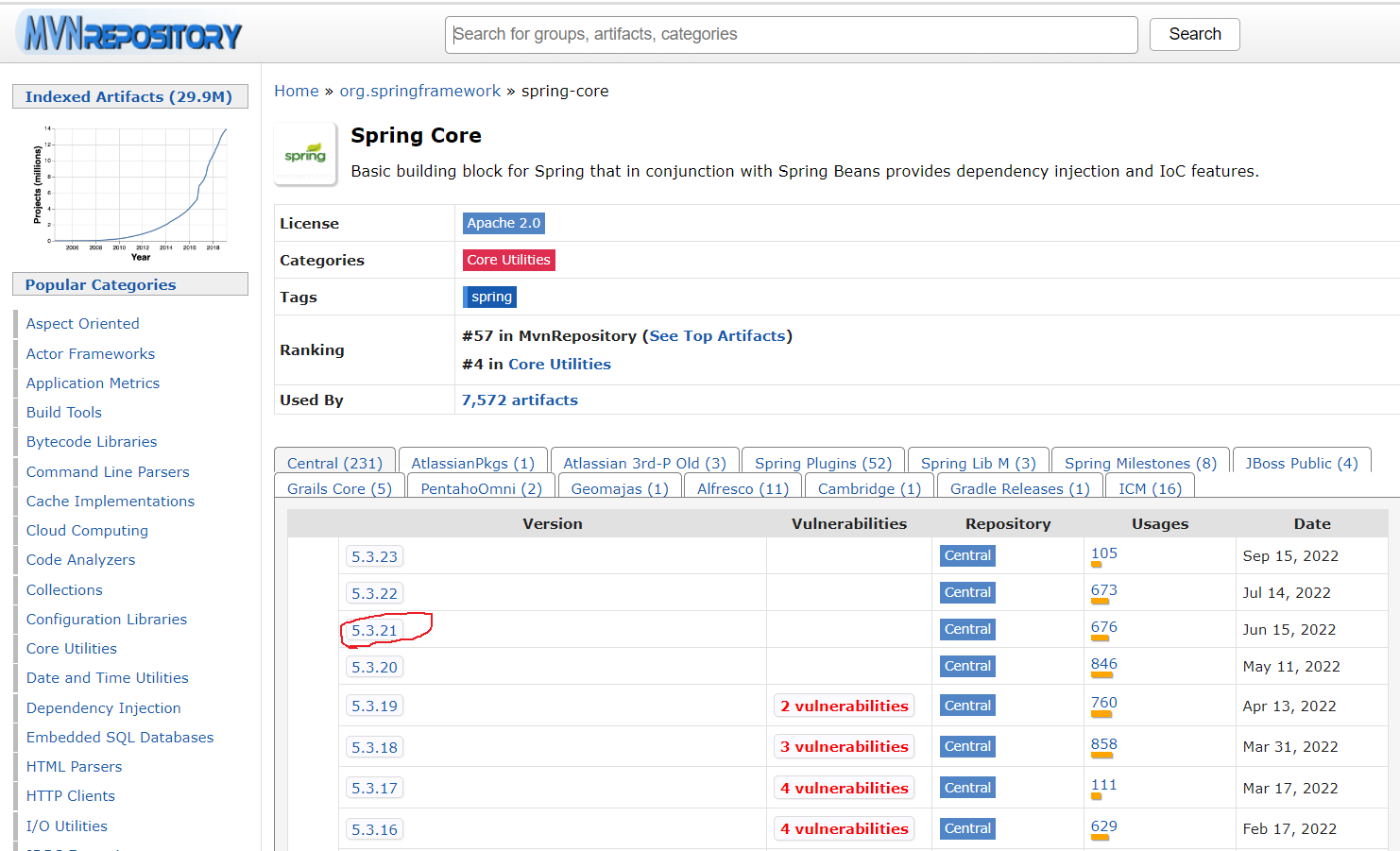The height and width of the screenshot is (851, 1400).
Task: Open Cache Implementations category
Action: click(111, 501)
